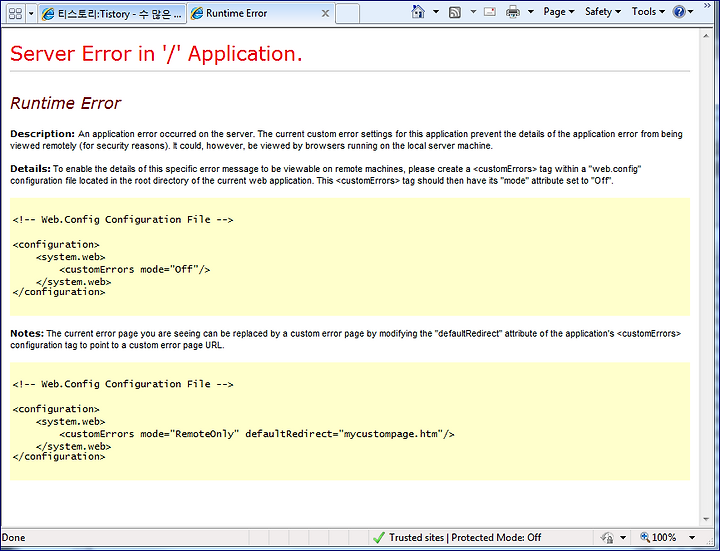Image resolution: width=720 pixels, height=551 pixels.
Task: Open the Quick Tabs grid view
Action: (15, 13)
